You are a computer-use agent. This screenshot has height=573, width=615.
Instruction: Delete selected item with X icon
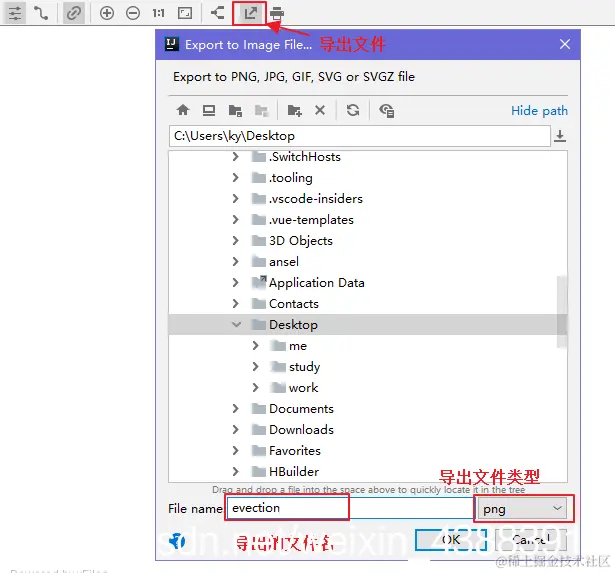(320, 110)
